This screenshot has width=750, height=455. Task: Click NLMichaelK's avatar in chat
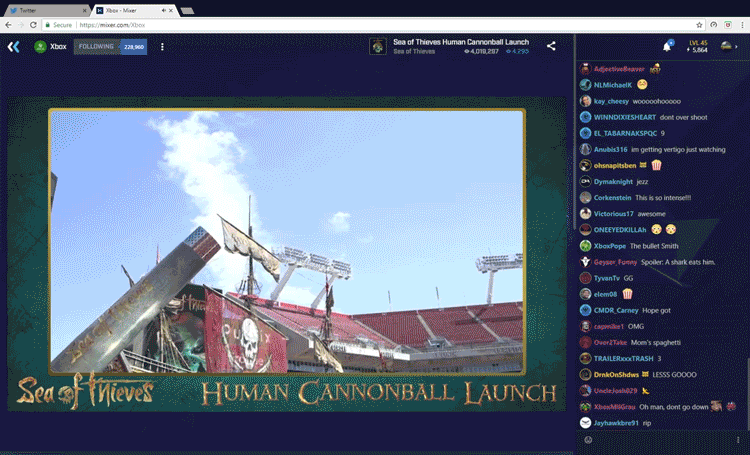coord(585,85)
